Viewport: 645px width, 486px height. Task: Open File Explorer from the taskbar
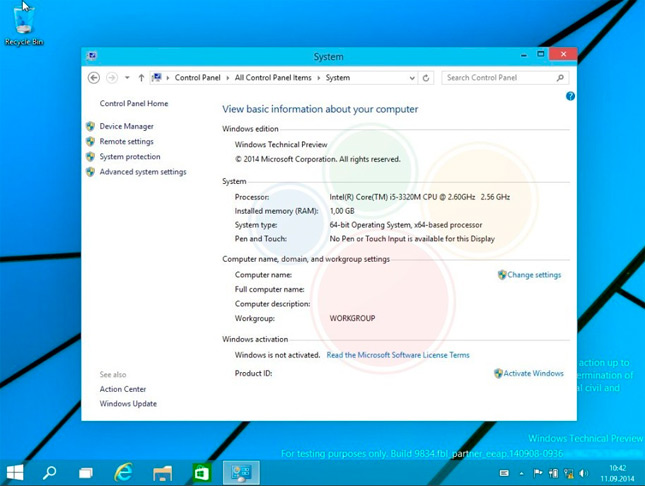162,473
